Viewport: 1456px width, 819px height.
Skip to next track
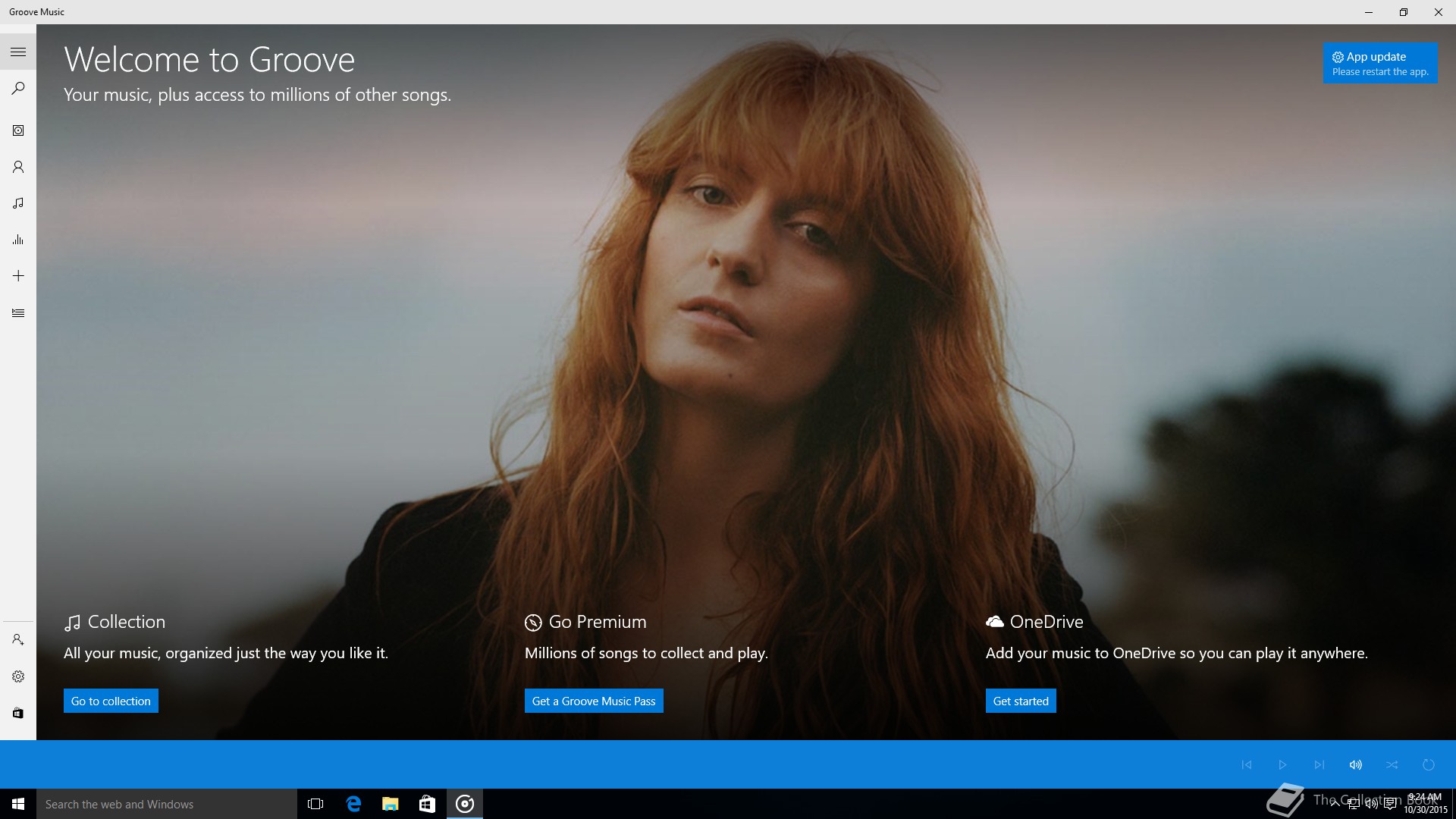[x=1319, y=764]
